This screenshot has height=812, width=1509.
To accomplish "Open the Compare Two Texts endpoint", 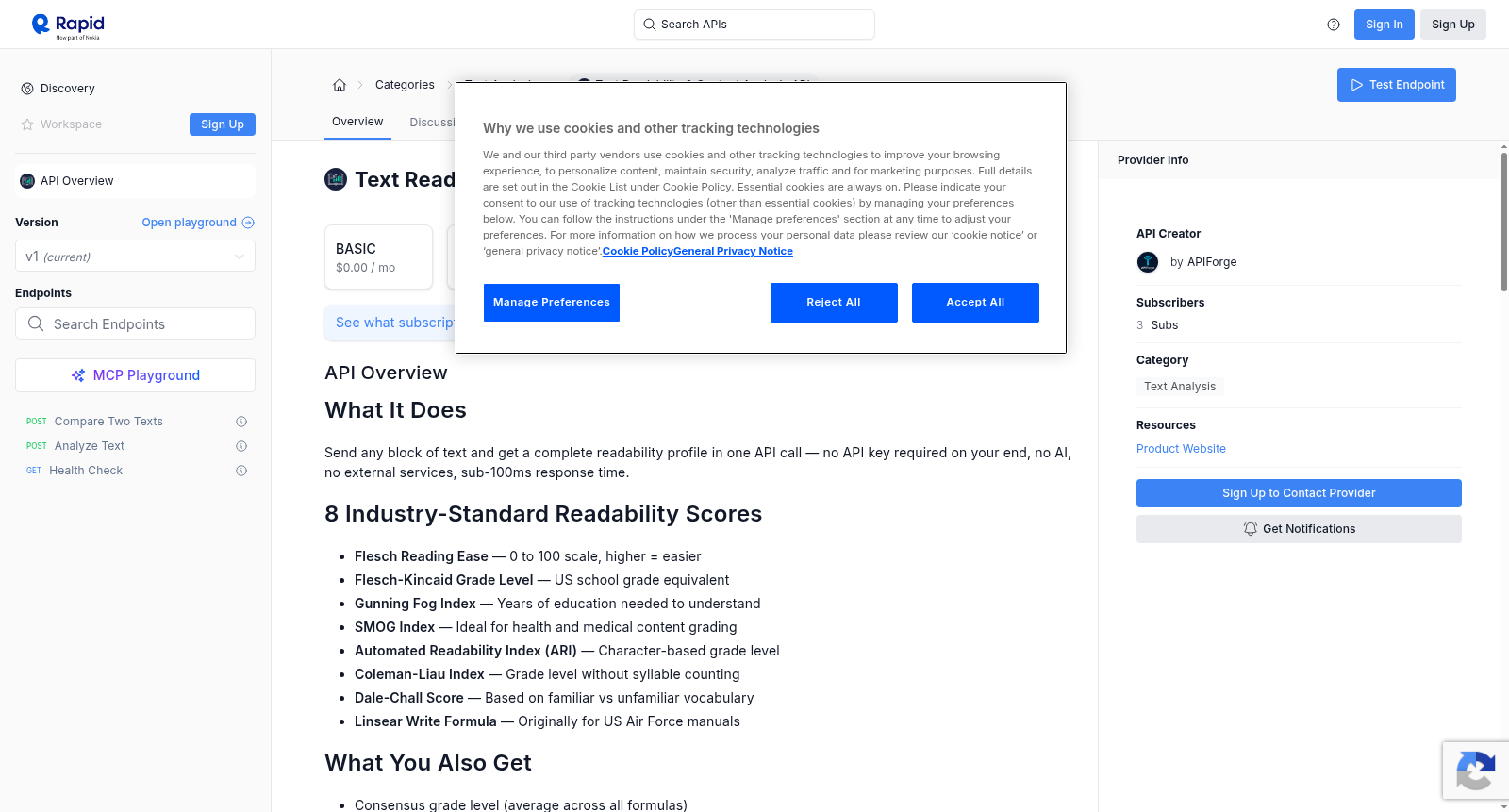I will click(108, 422).
